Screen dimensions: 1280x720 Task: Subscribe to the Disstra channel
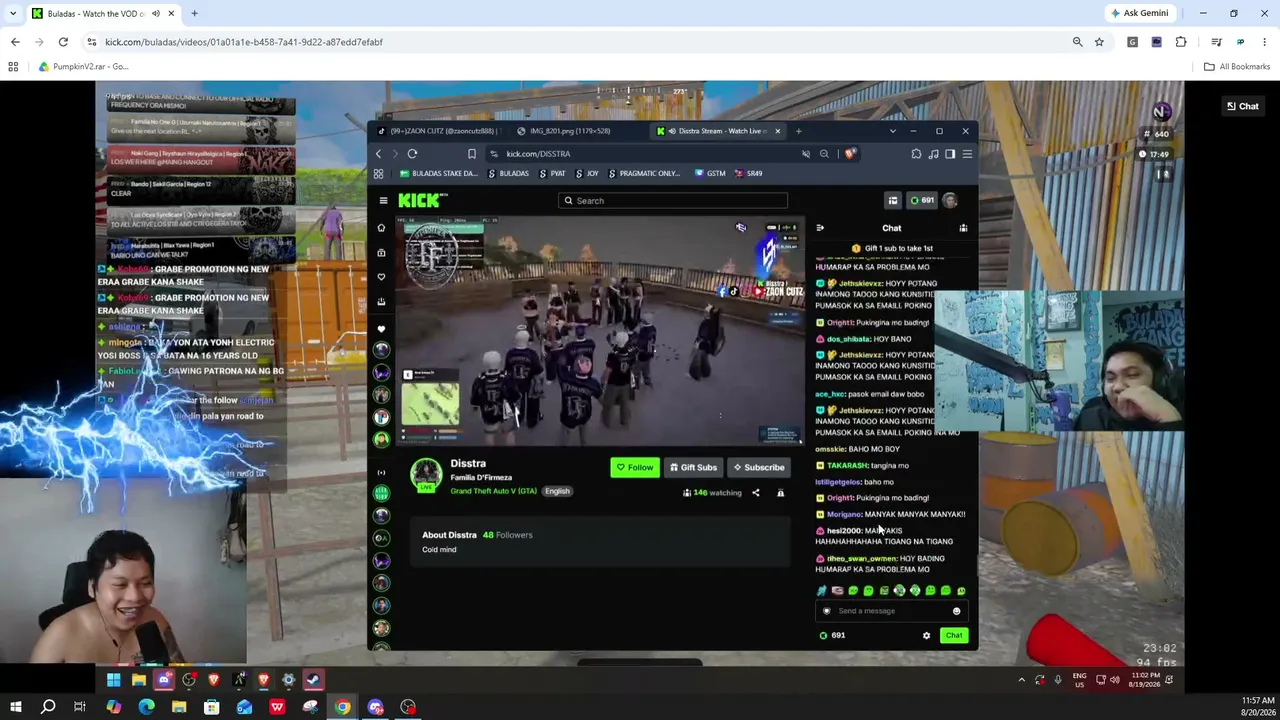759,467
